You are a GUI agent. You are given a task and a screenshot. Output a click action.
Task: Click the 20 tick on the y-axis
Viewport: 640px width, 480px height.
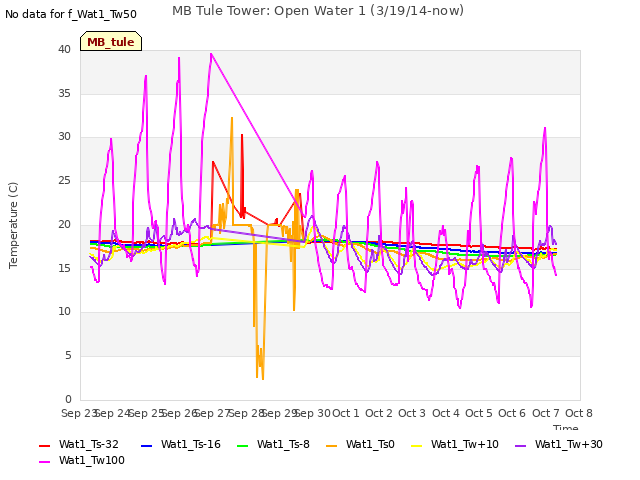[64, 224]
